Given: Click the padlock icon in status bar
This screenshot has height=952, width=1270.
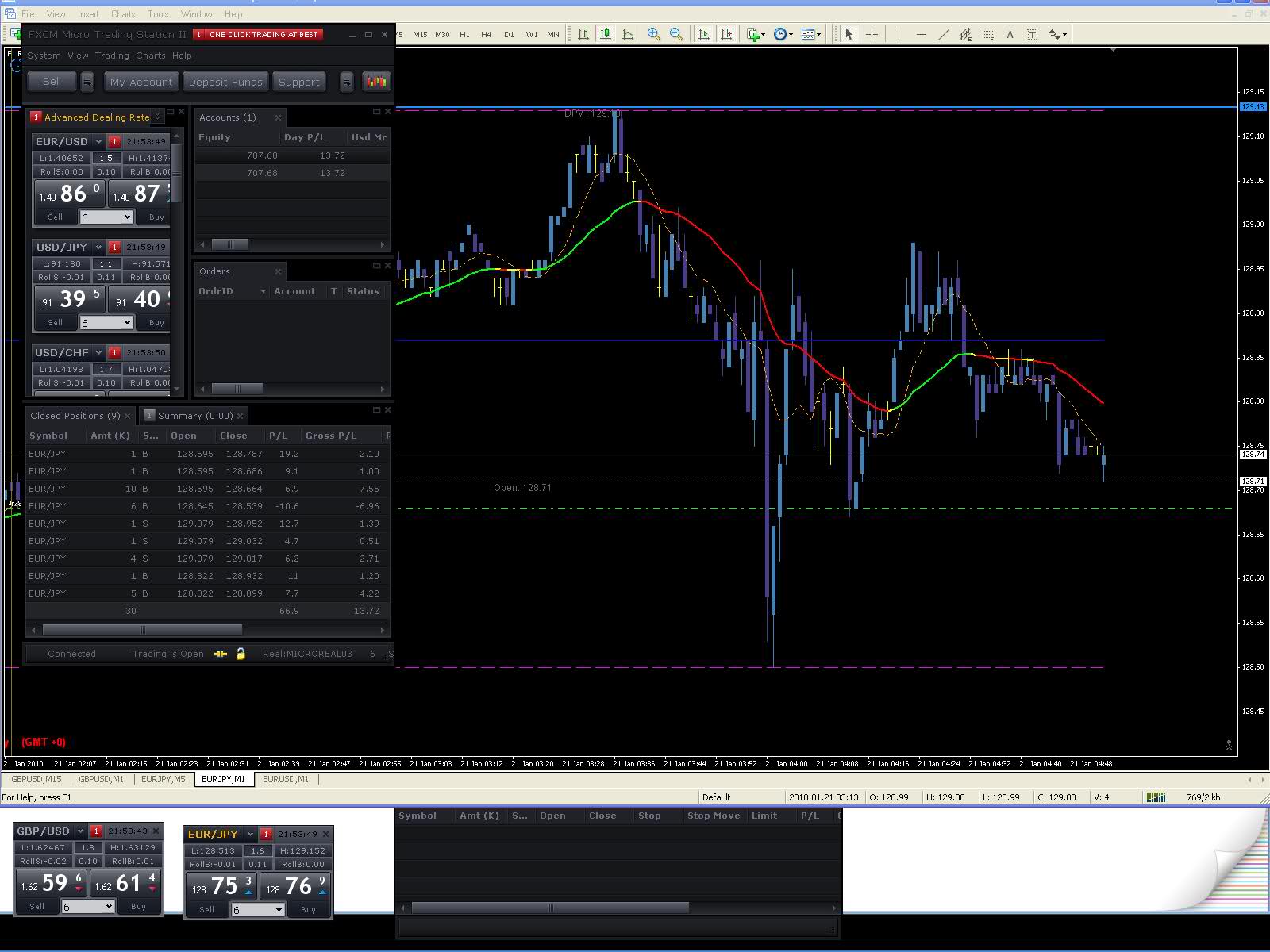Looking at the screenshot, I should [241, 654].
